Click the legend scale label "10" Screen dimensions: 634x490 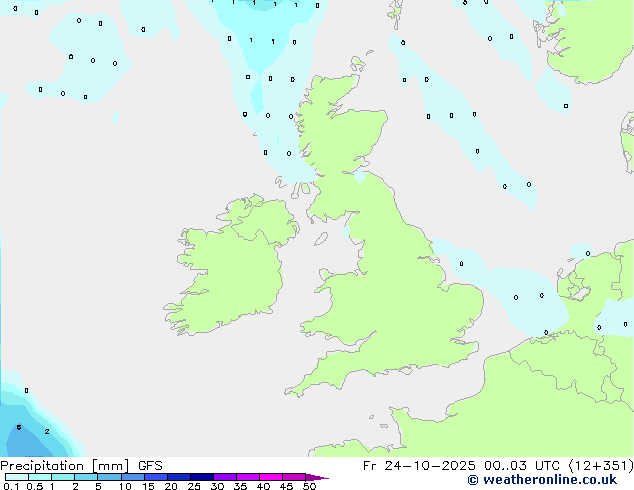(x=125, y=486)
